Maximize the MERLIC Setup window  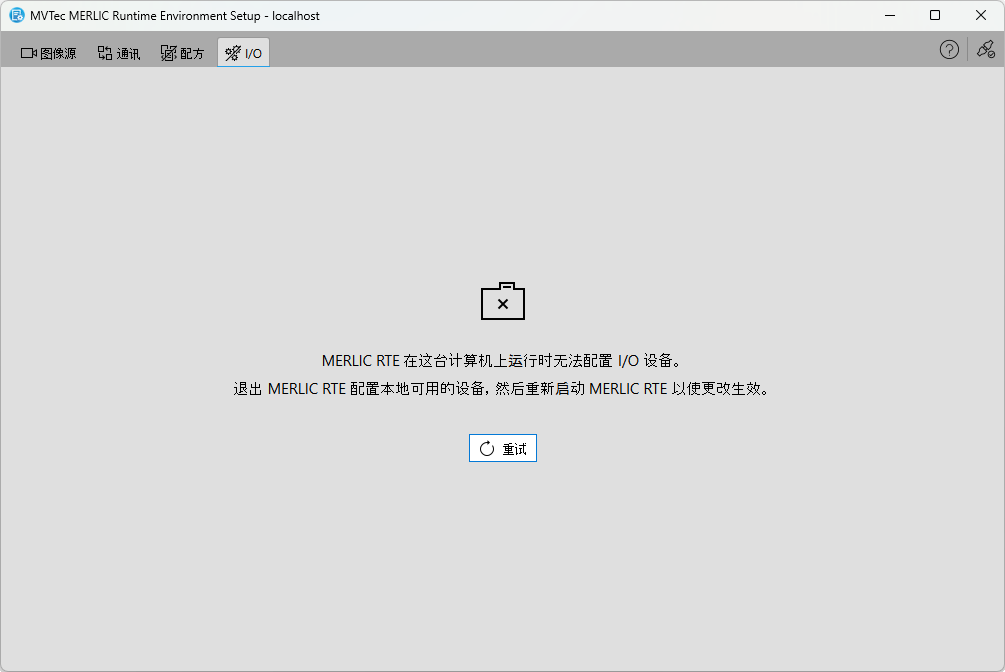coord(934,15)
